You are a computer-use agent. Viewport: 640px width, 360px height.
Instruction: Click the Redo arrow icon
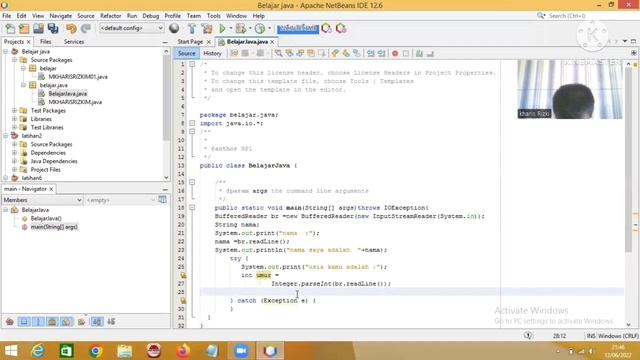pyautogui.click(x=86, y=28)
